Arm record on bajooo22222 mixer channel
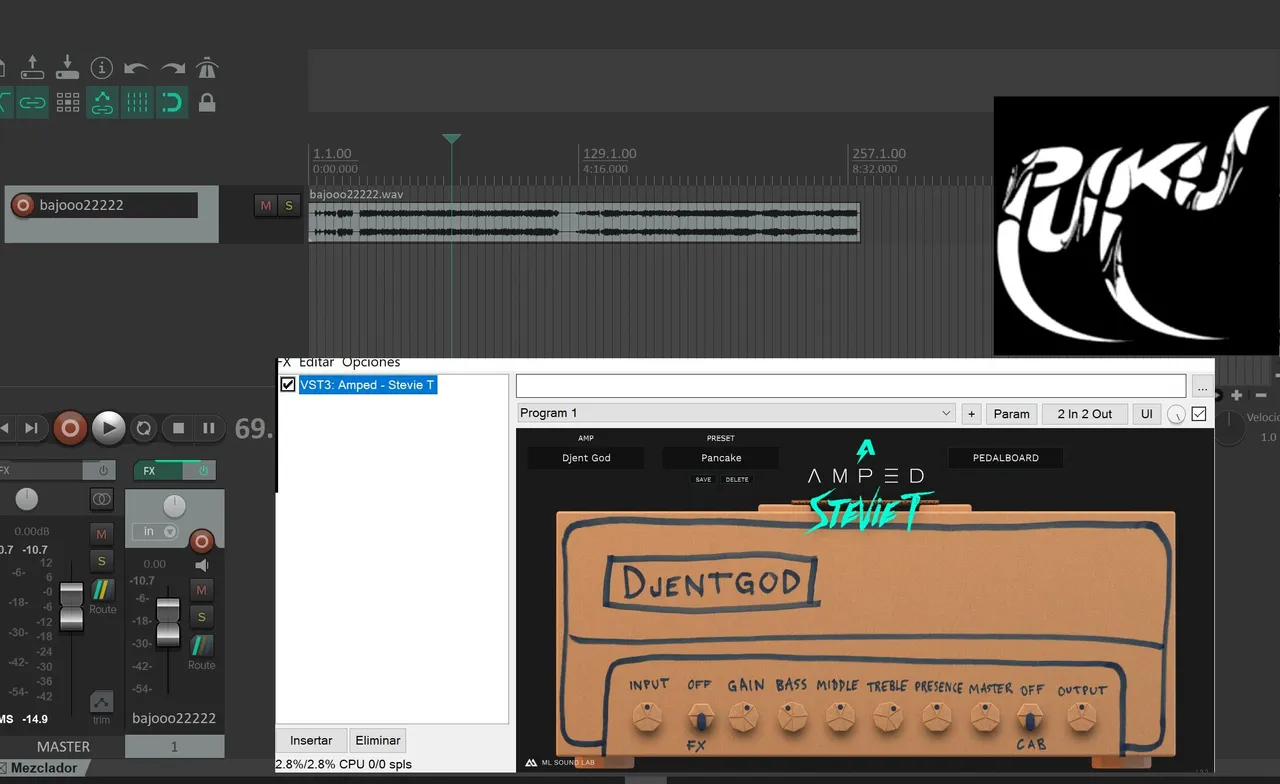1280x784 pixels. tap(202, 541)
